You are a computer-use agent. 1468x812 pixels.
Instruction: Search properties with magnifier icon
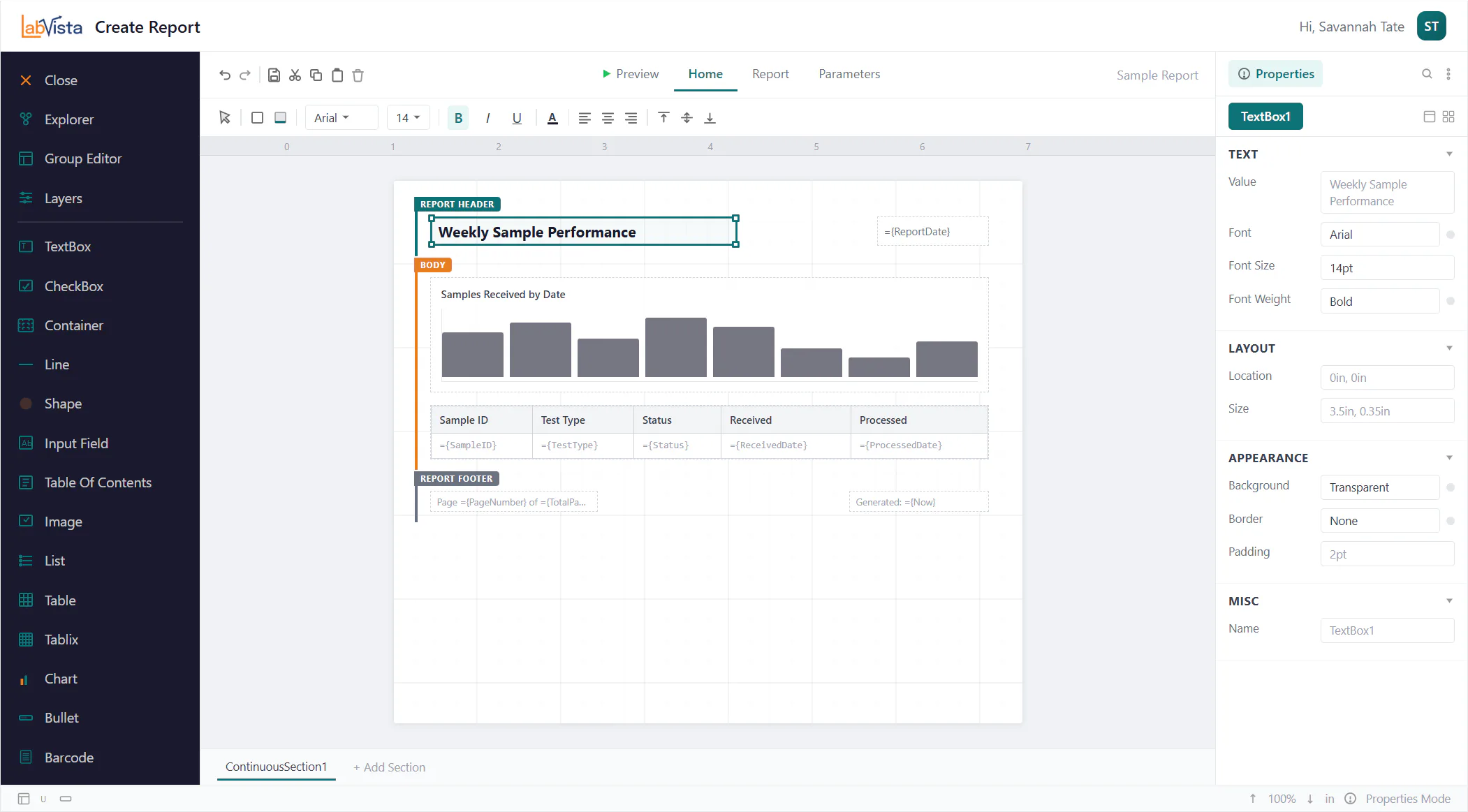(x=1427, y=73)
